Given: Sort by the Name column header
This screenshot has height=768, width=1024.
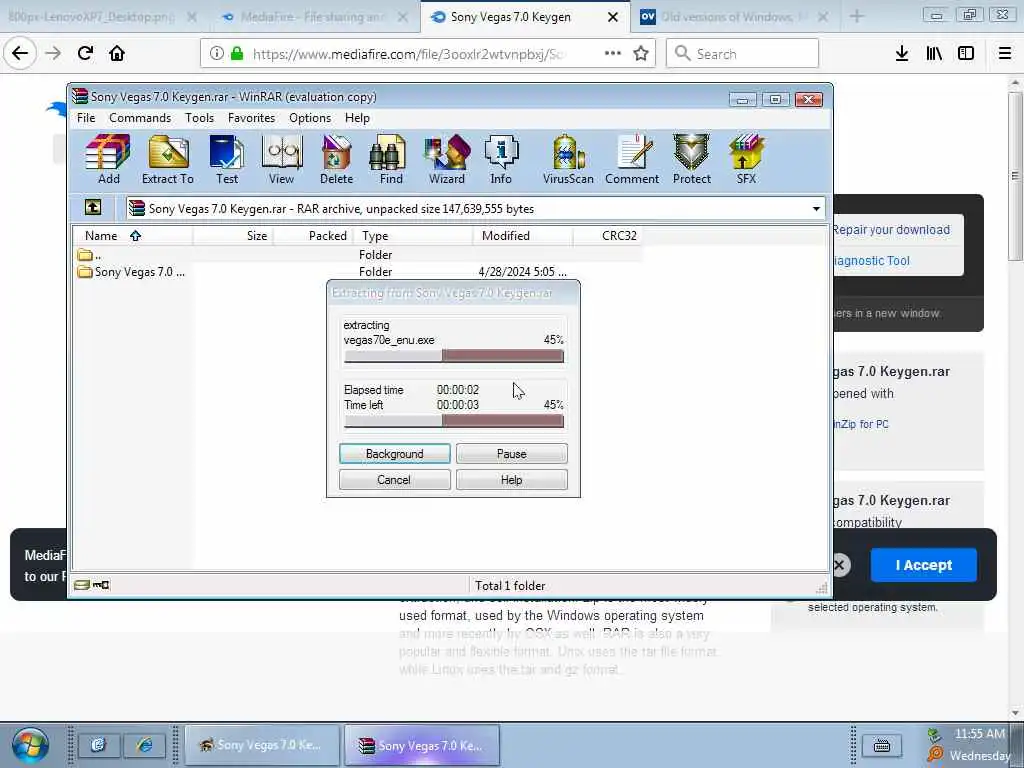Looking at the screenshot, I should [x=132, y=236].
